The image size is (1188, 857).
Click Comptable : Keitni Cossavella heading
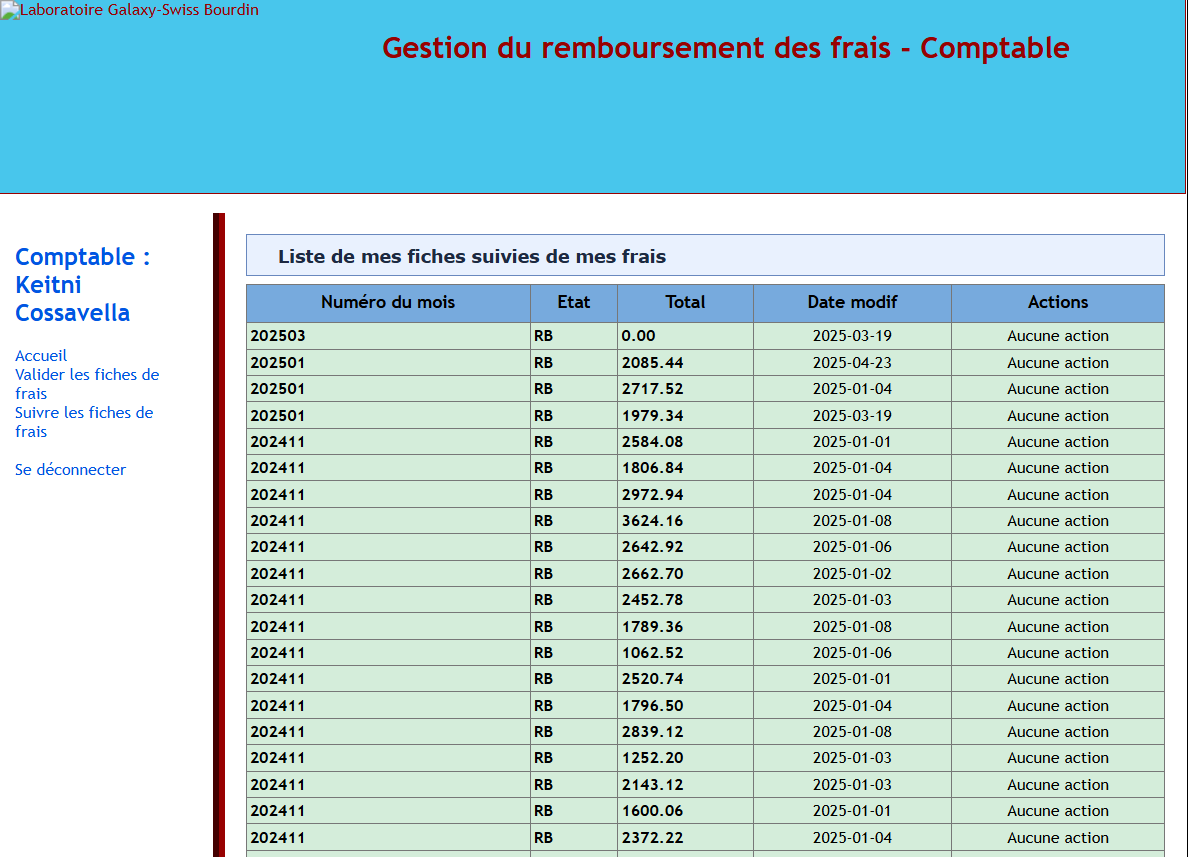point(83,285)
